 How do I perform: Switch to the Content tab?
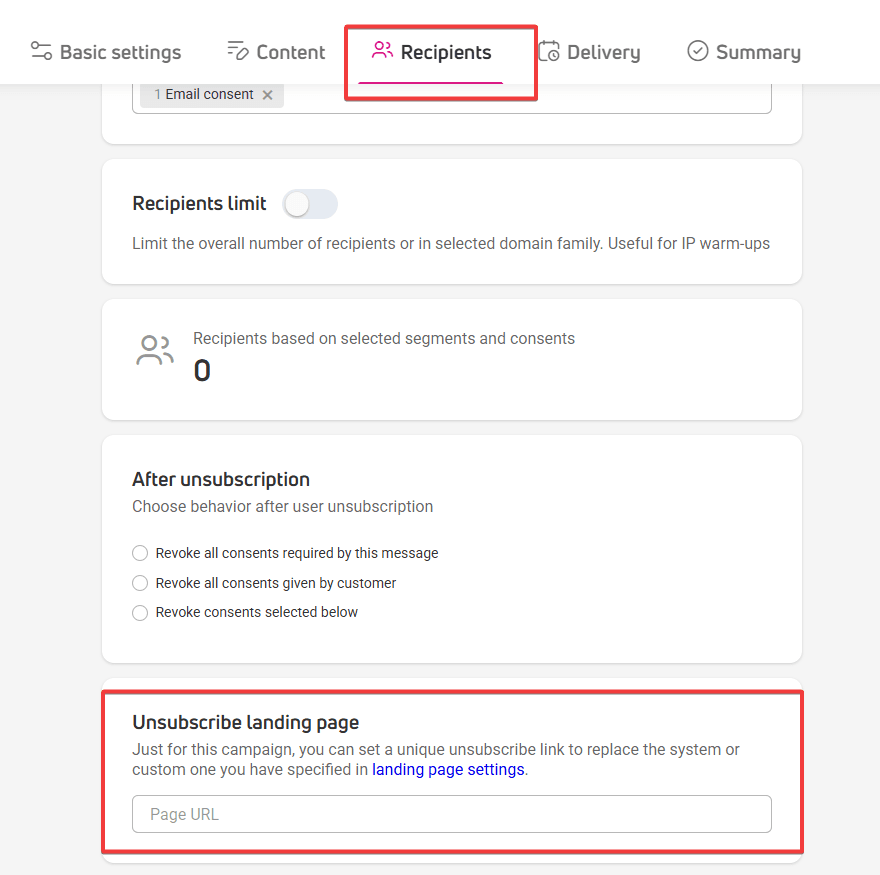[x=276, y=52]
